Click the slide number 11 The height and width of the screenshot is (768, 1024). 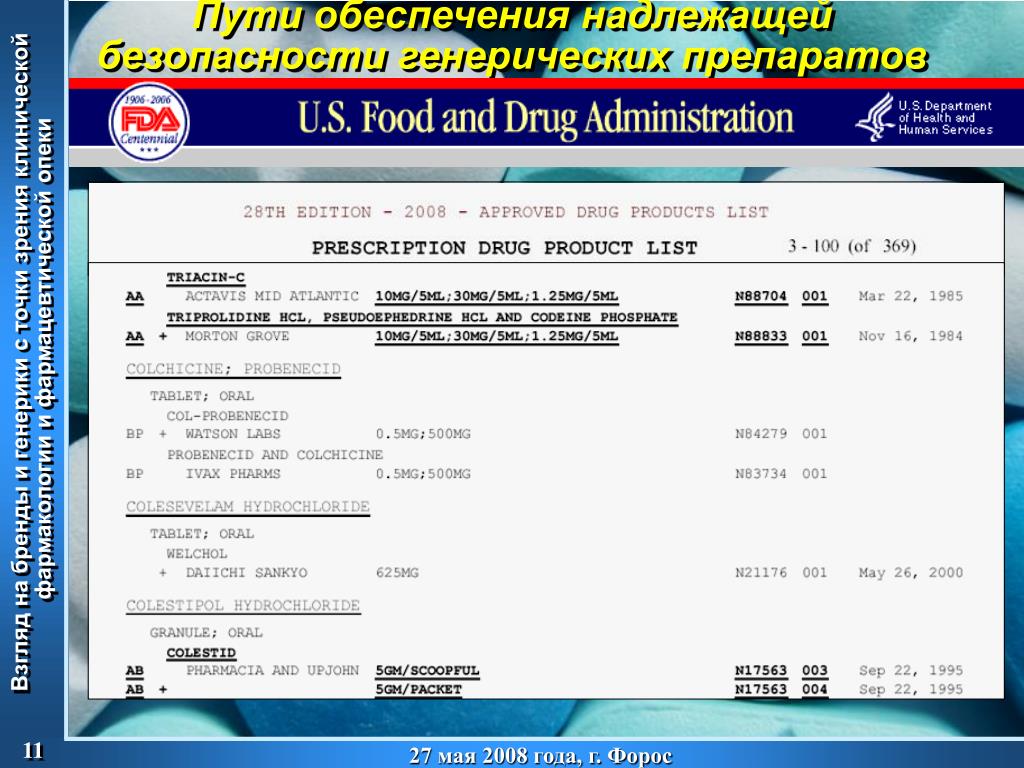(x=33, y=751)
